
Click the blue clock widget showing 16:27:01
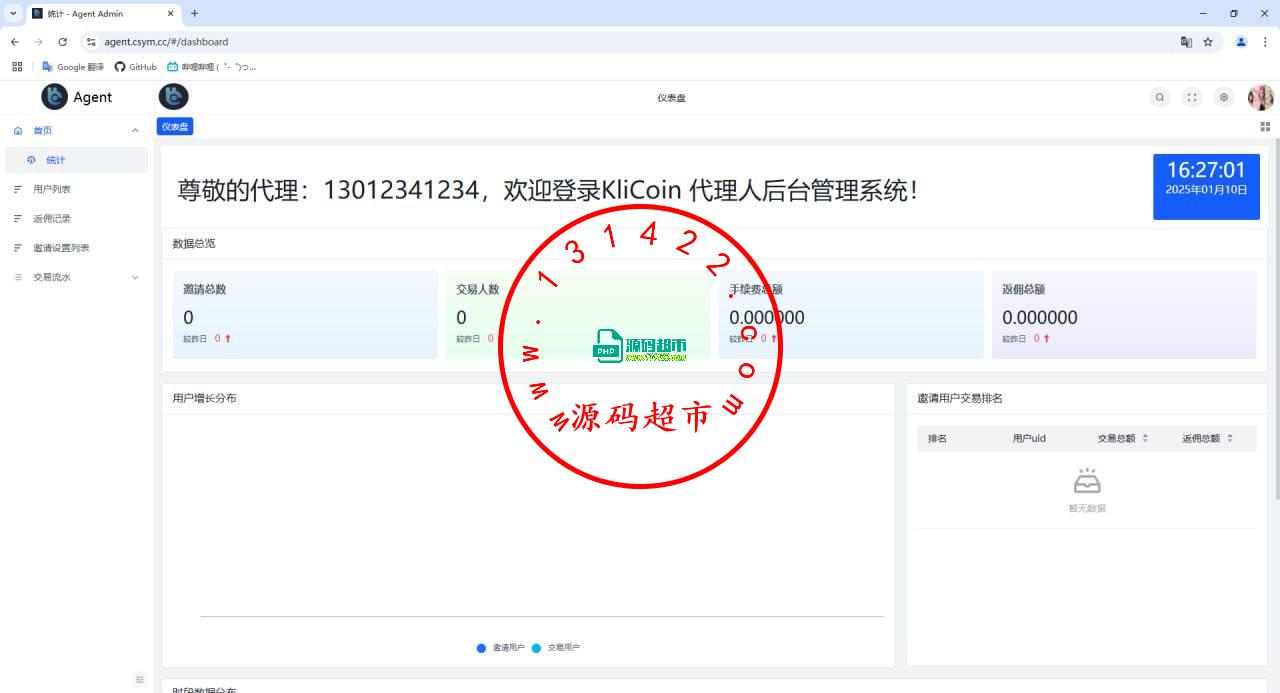point(1206,186)
